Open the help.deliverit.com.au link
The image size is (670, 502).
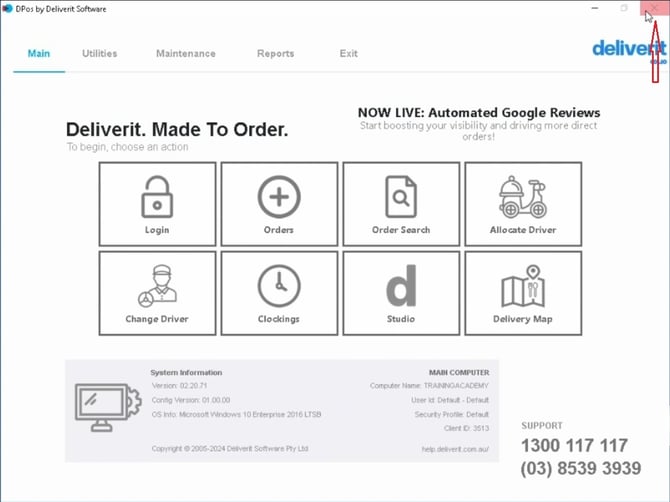point(455,449)
